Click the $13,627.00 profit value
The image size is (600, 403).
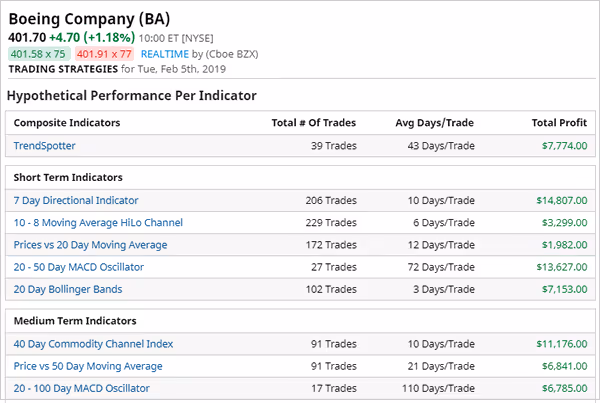562,267
